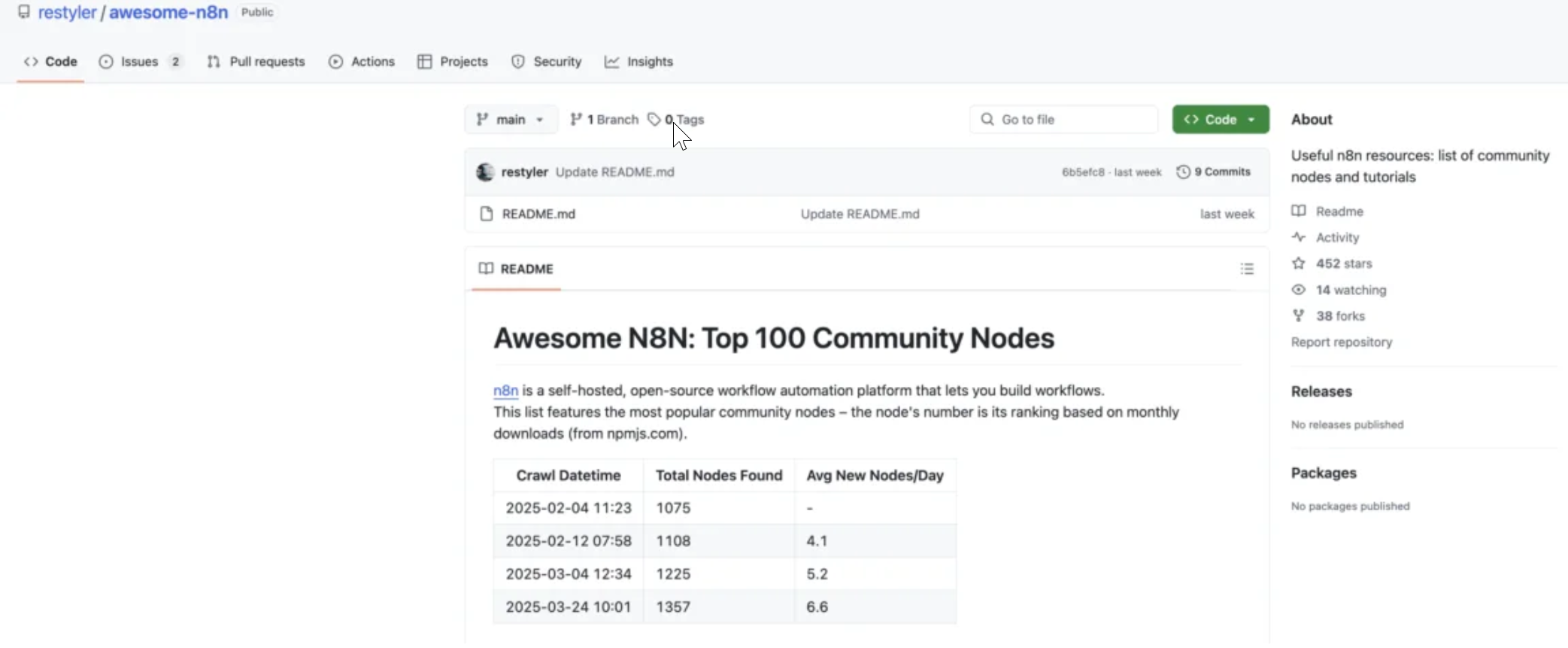Screen dimensions: 1568x648
Task: Open the README.md file
Action: [x=538, y=214]
